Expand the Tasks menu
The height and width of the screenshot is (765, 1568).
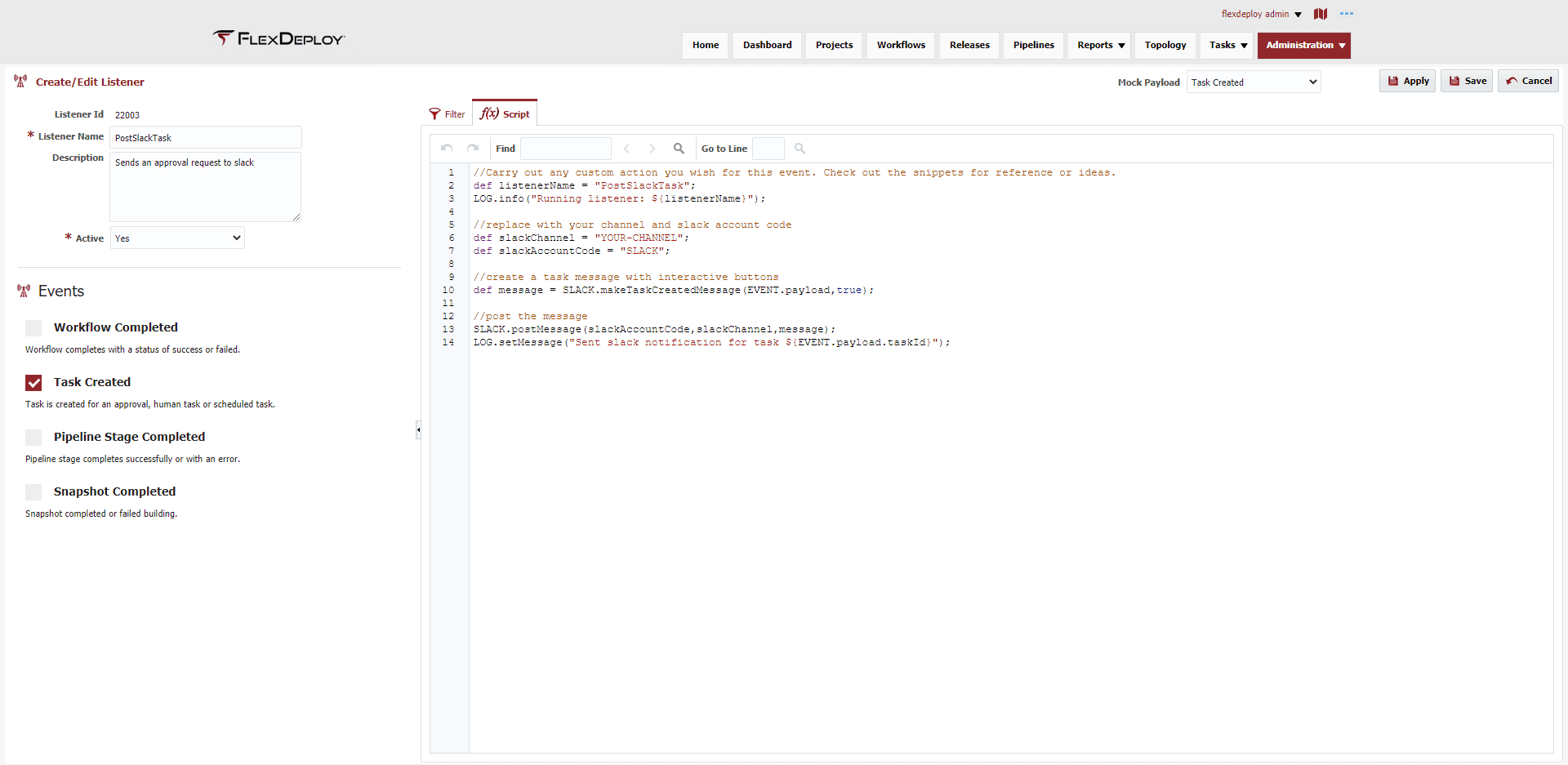point(1227,45)
